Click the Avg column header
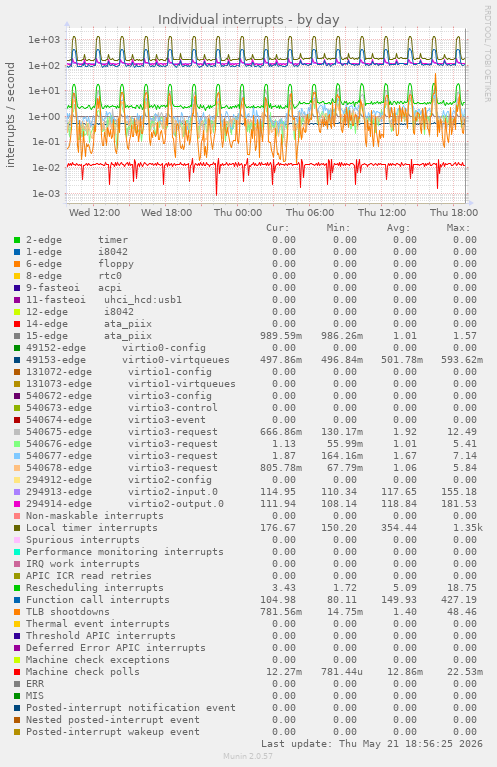This screenshot has height=767, width=497. tap(398, 228)
